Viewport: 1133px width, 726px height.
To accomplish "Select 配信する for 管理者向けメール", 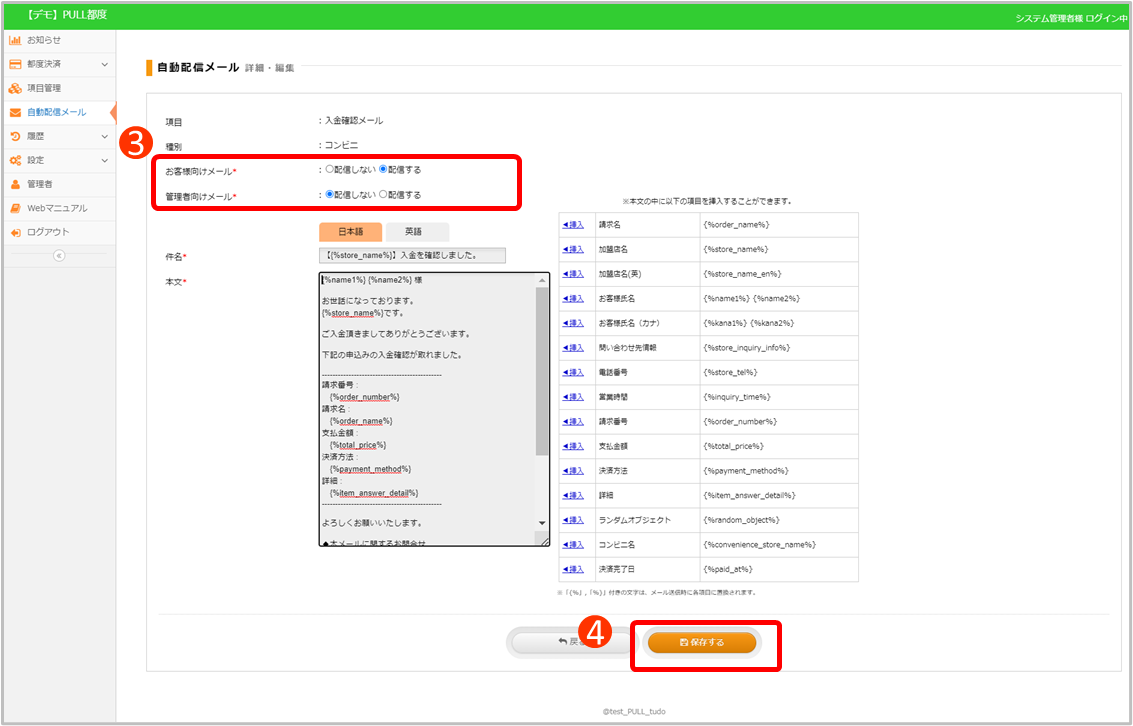I will [383, 195].
